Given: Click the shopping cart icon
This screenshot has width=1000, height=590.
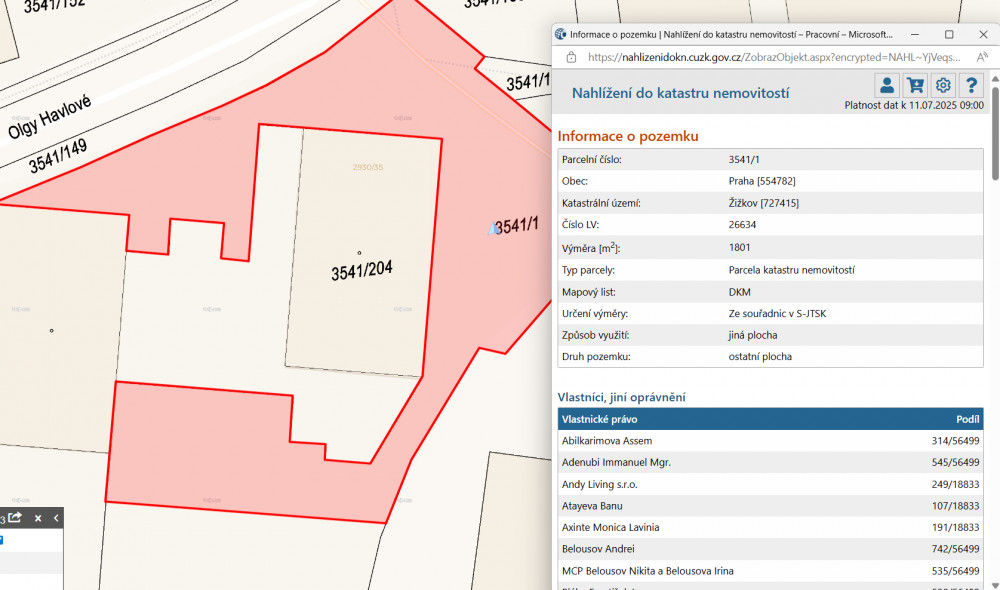Looking at the screenshot, I should [914, 85].
